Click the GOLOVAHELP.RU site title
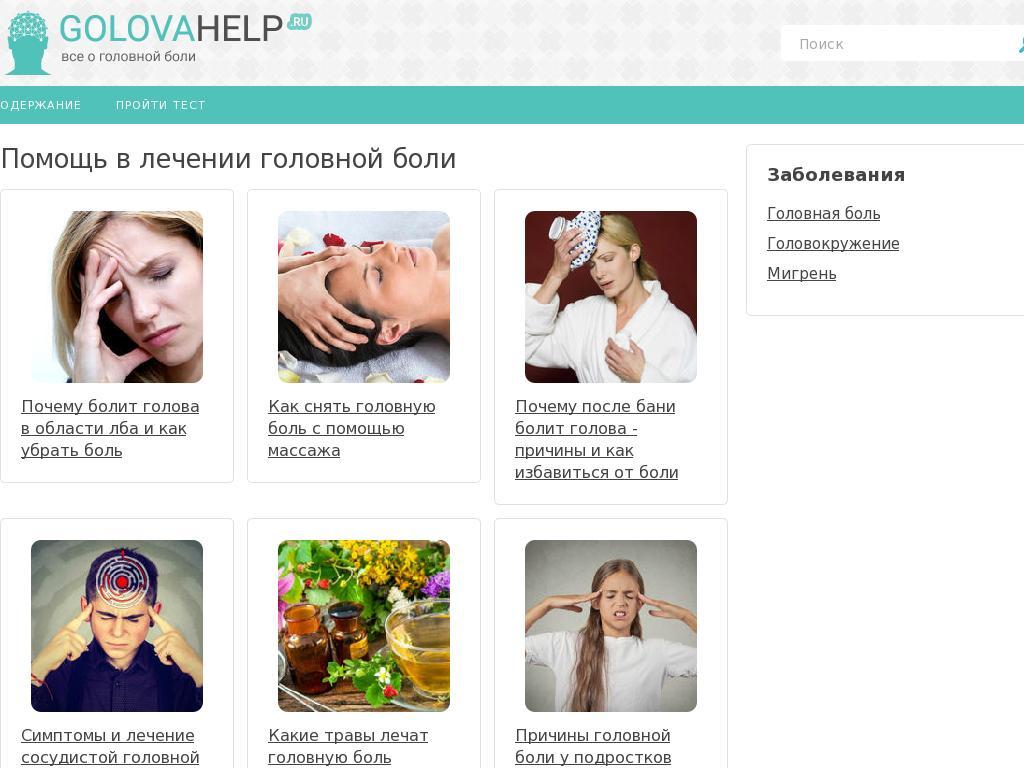Image resolution: width=1024 pixels, height=768 pixels. coord(185,28)
